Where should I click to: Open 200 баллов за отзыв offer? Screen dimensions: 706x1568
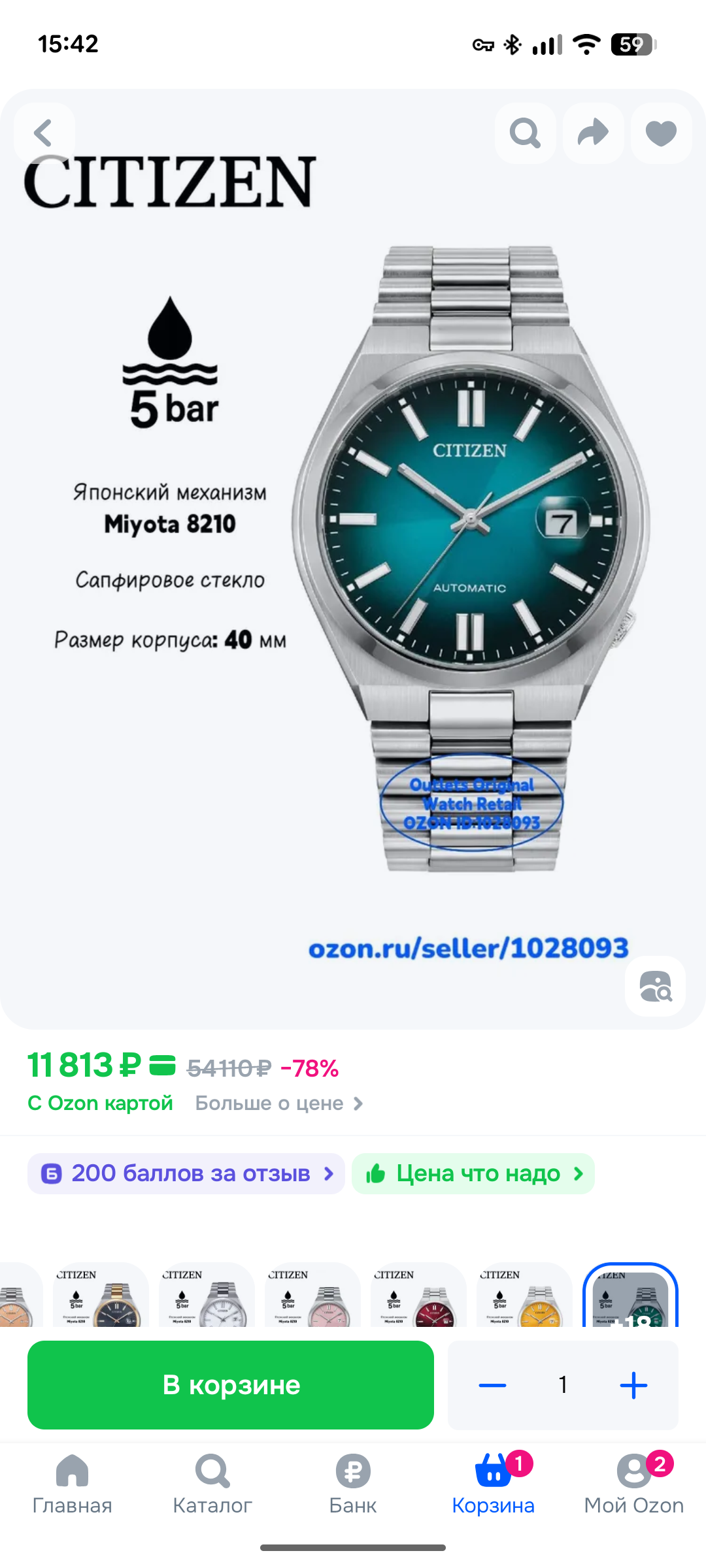(186, 1173)
